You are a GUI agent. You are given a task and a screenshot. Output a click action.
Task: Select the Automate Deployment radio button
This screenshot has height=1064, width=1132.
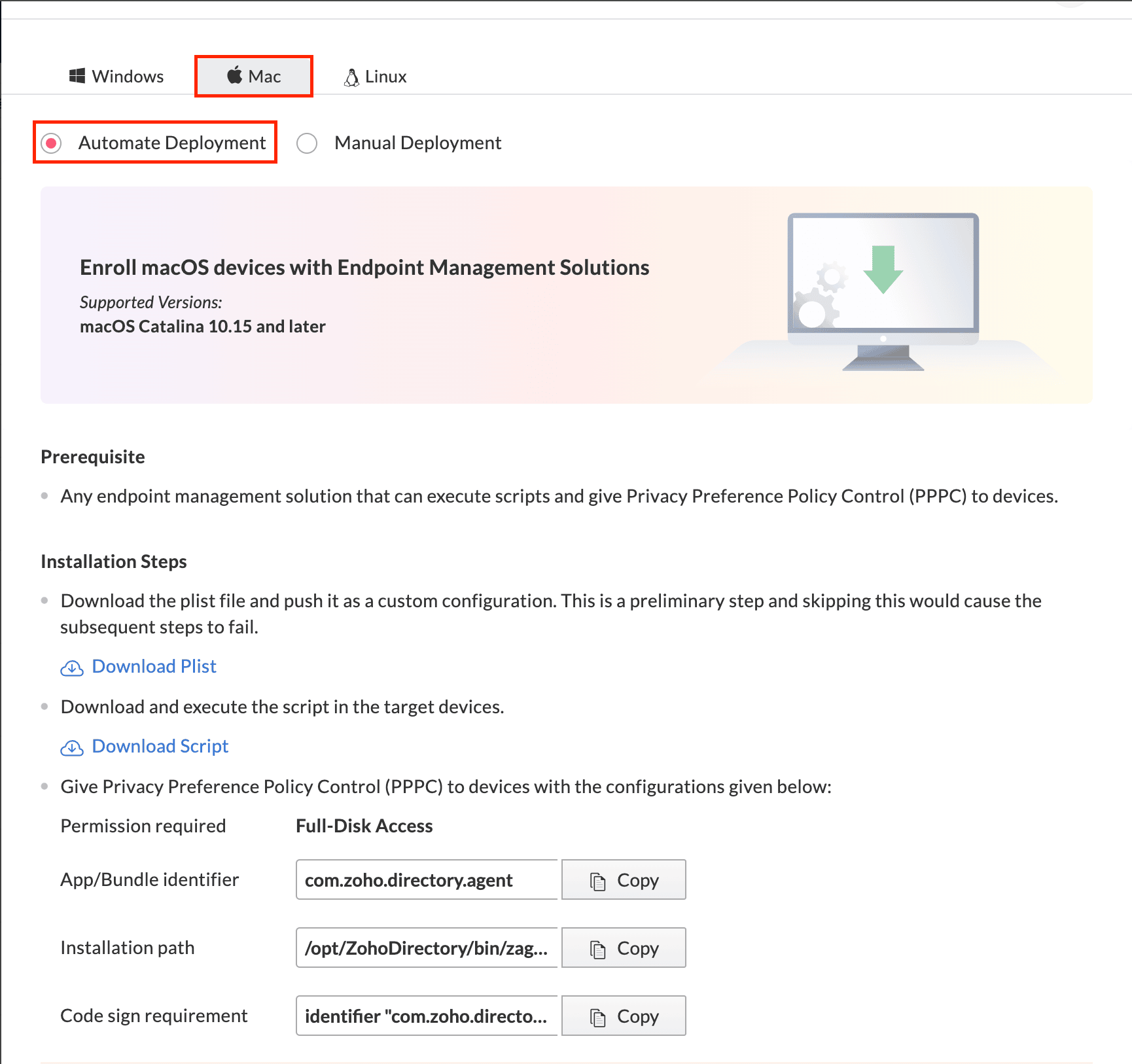point(51,143)
